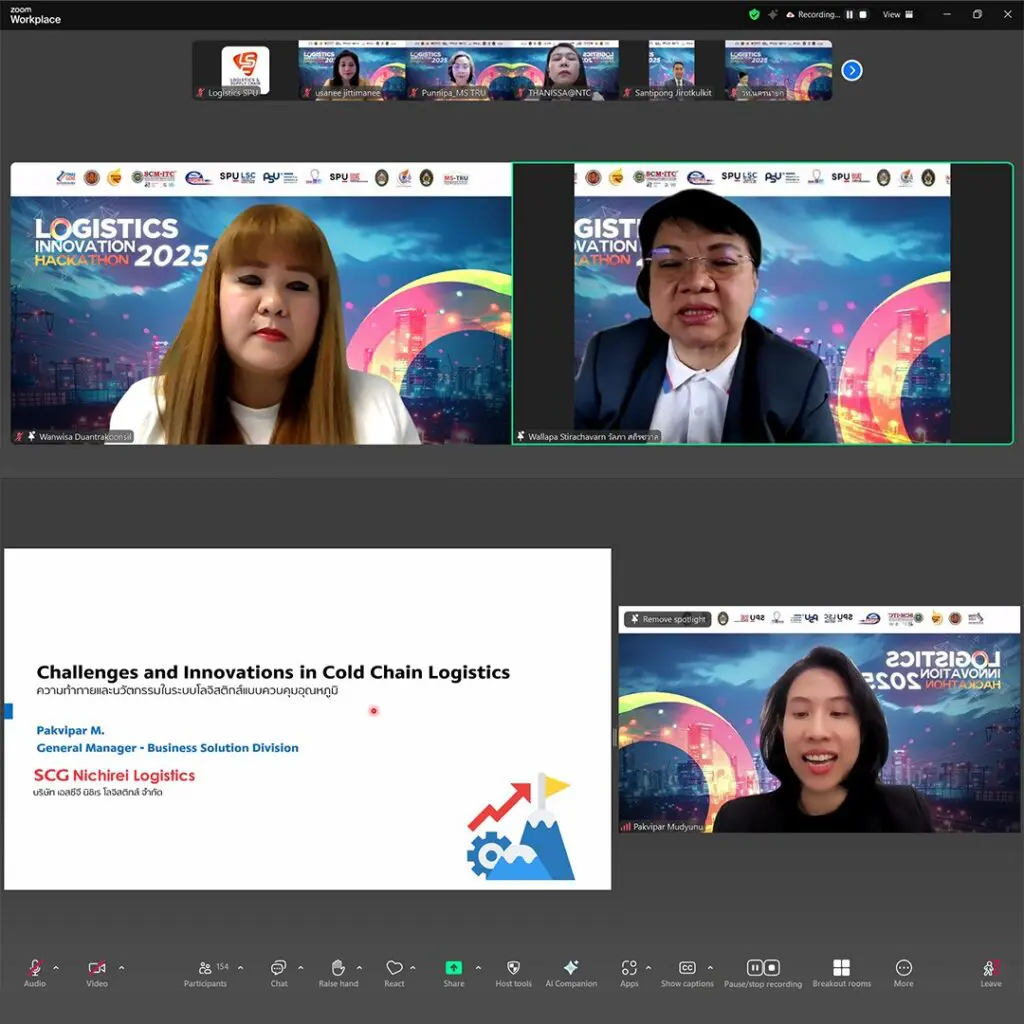Click the cloud recording icon
The image size is (1024, 1024).
click(x=790, y=14)
